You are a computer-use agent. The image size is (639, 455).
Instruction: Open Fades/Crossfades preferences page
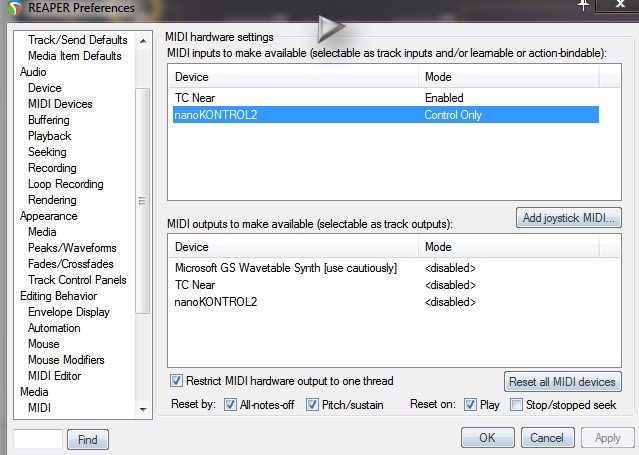[71, 264]
